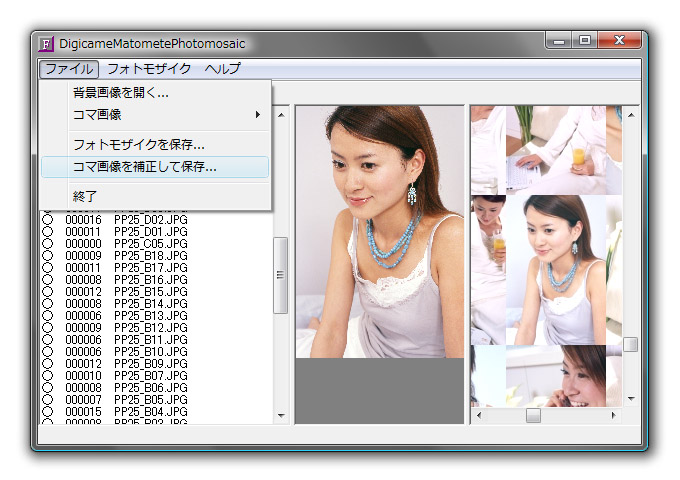
Task: Click the mosaic tile of woman holding juice glass
Action: (x=488, y=270)
